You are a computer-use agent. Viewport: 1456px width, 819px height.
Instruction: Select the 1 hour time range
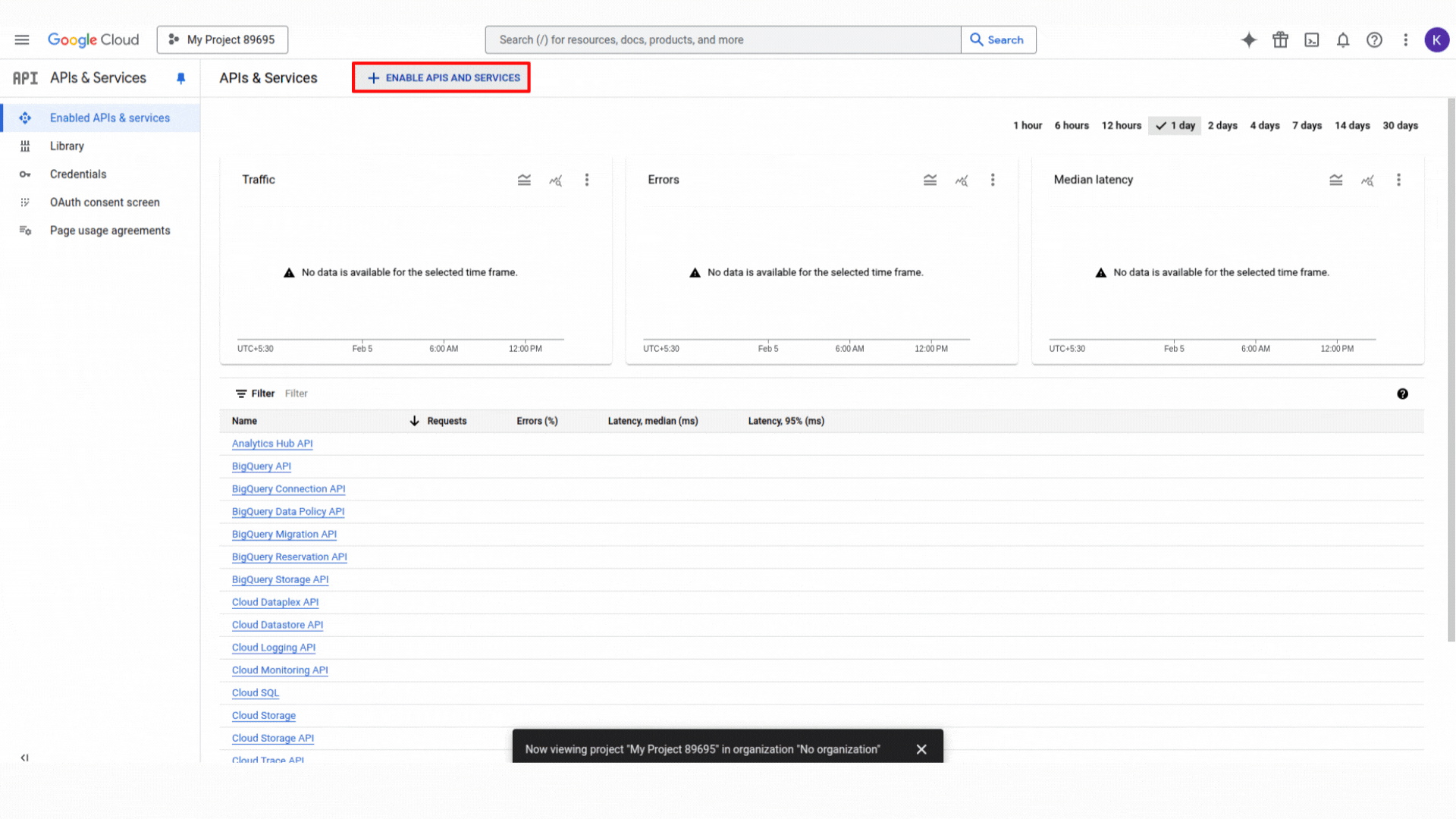point(1028,126)
